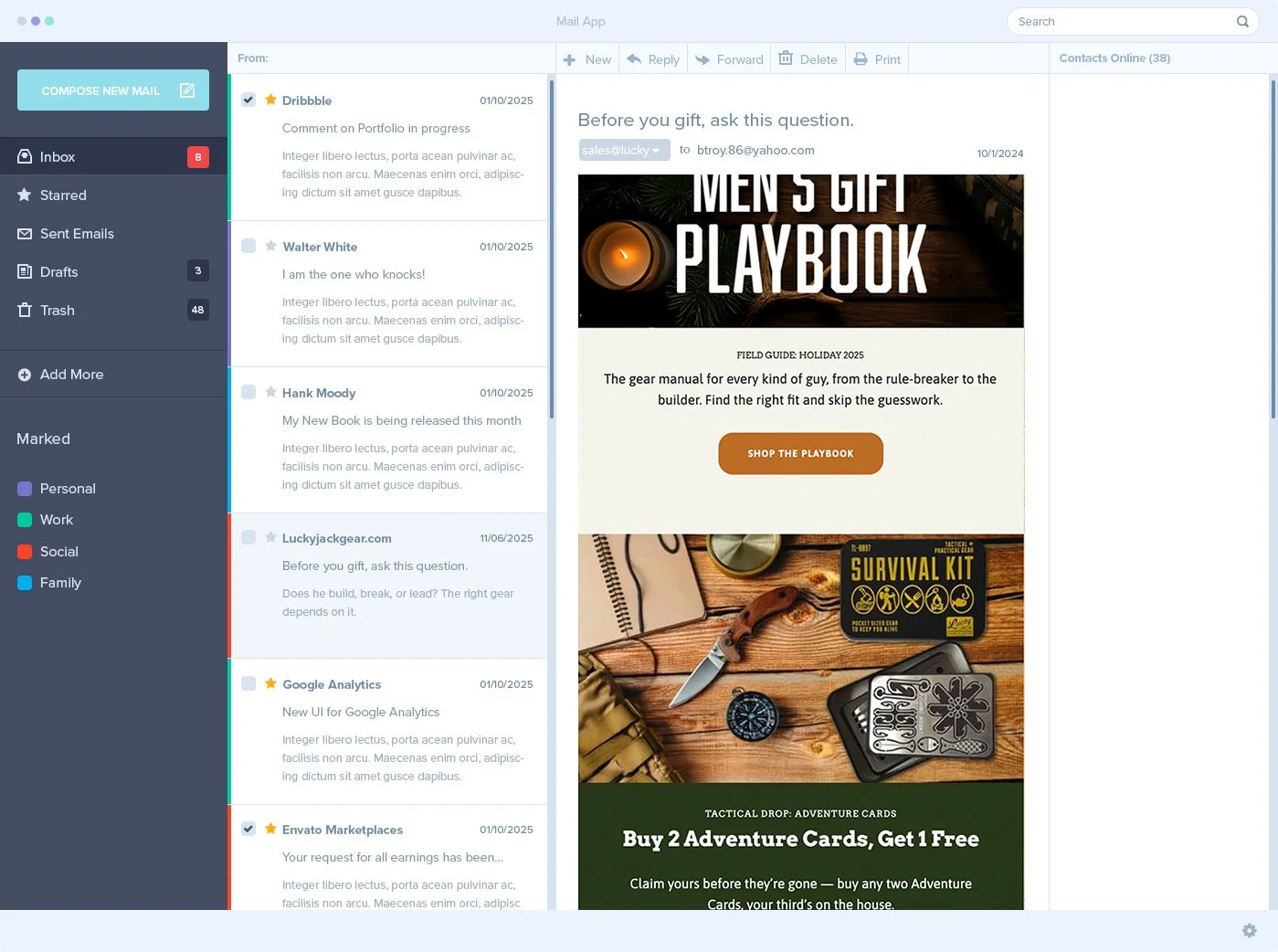Image resolution: width=1278 pixels, height=952 pixels.
Task: Open the Inbox folder icon
Action: coord(24,156)
